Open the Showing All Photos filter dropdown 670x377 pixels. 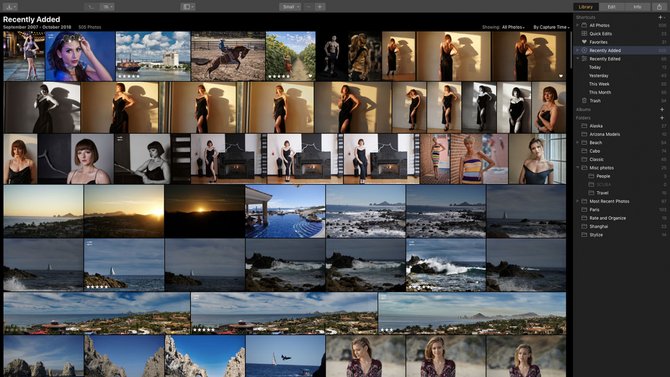[x=503, y=27]
